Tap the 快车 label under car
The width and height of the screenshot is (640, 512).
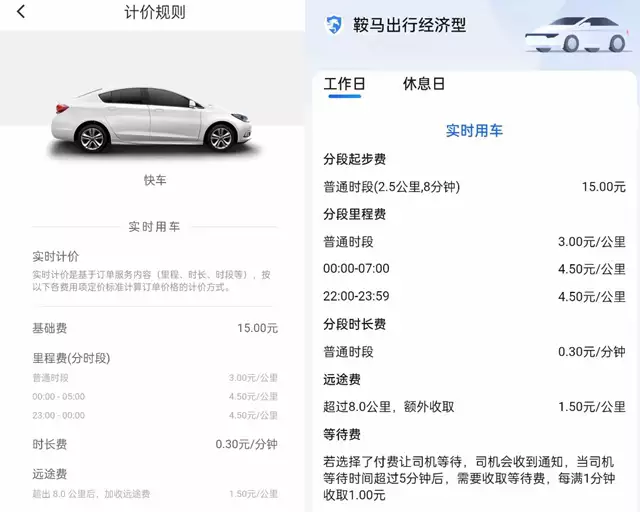(x=155, y=180)
